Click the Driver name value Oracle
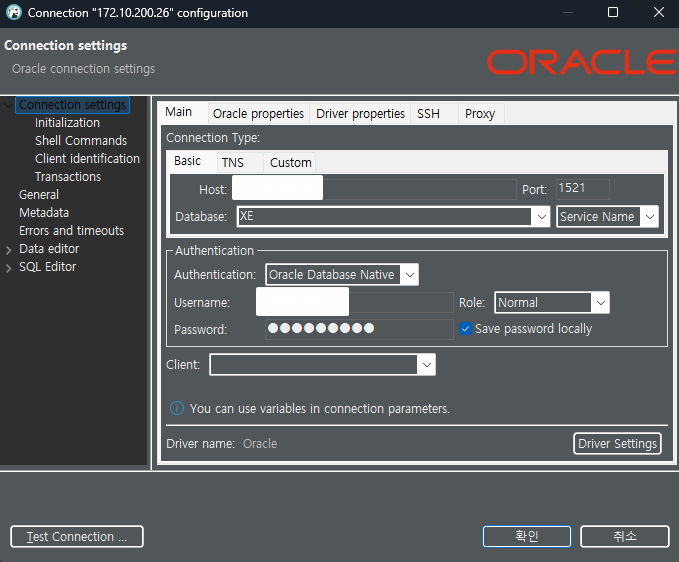The width and height of the screenshot is (679, 562). (x=260, y=444)
